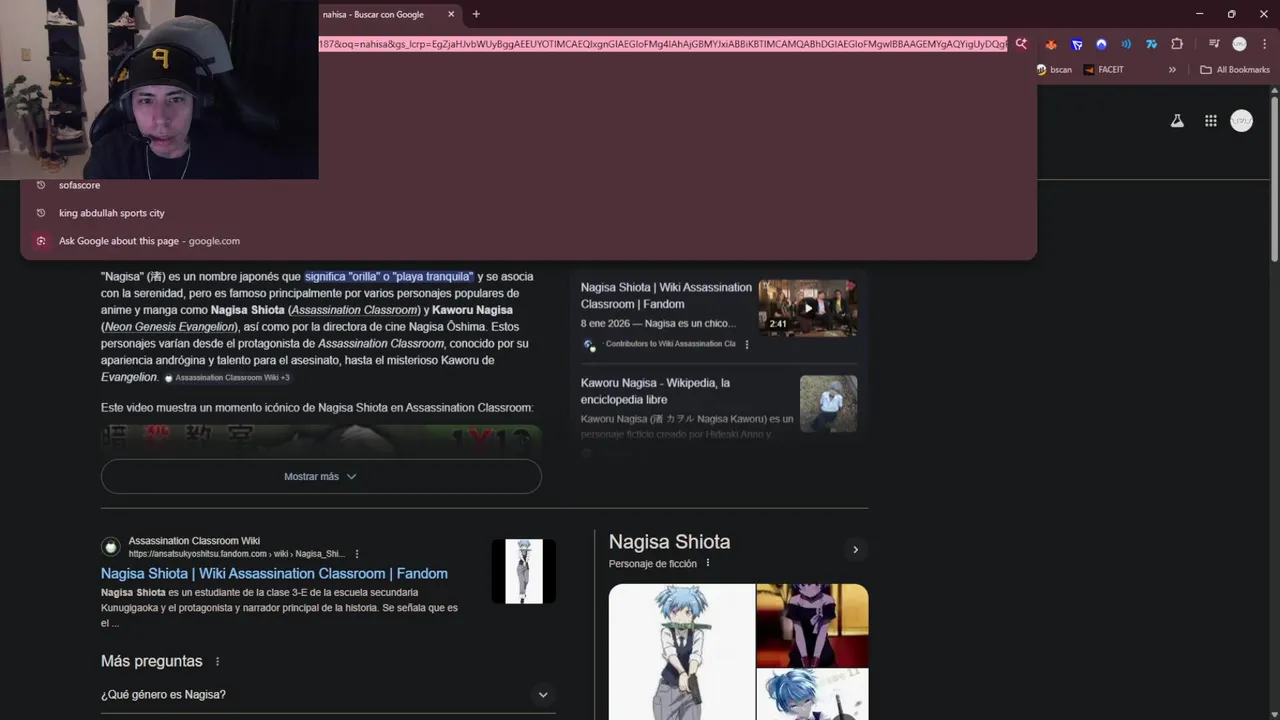Open the media controls music icon

pos(1214,44)
